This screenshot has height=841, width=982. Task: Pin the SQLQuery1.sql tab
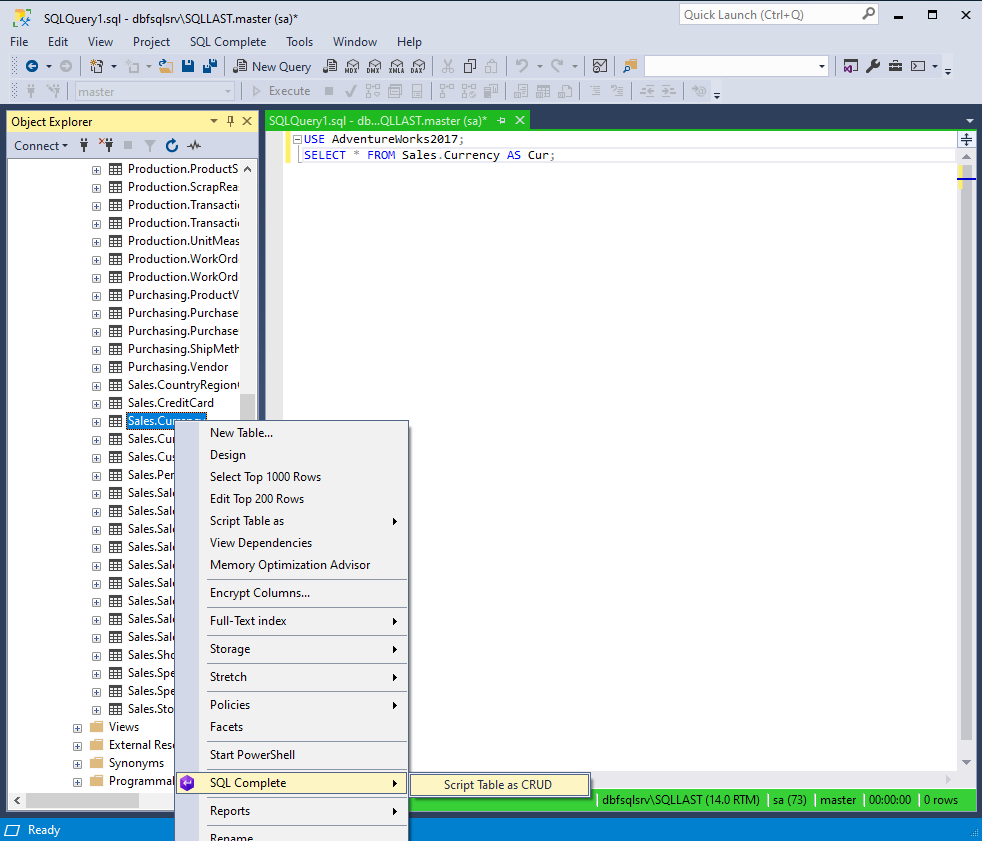pos(502,121)
